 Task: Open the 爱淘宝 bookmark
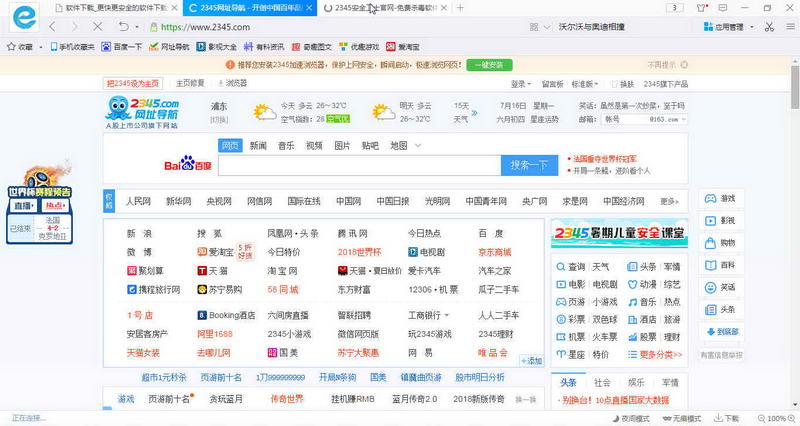click(x=403, y=46)
